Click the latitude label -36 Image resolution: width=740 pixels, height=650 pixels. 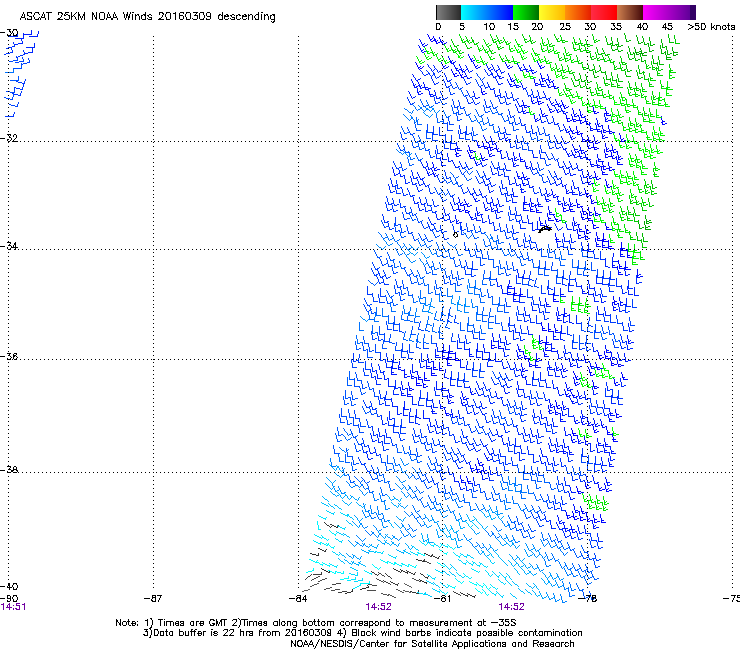pyautogui.click(x=9, y=356)
